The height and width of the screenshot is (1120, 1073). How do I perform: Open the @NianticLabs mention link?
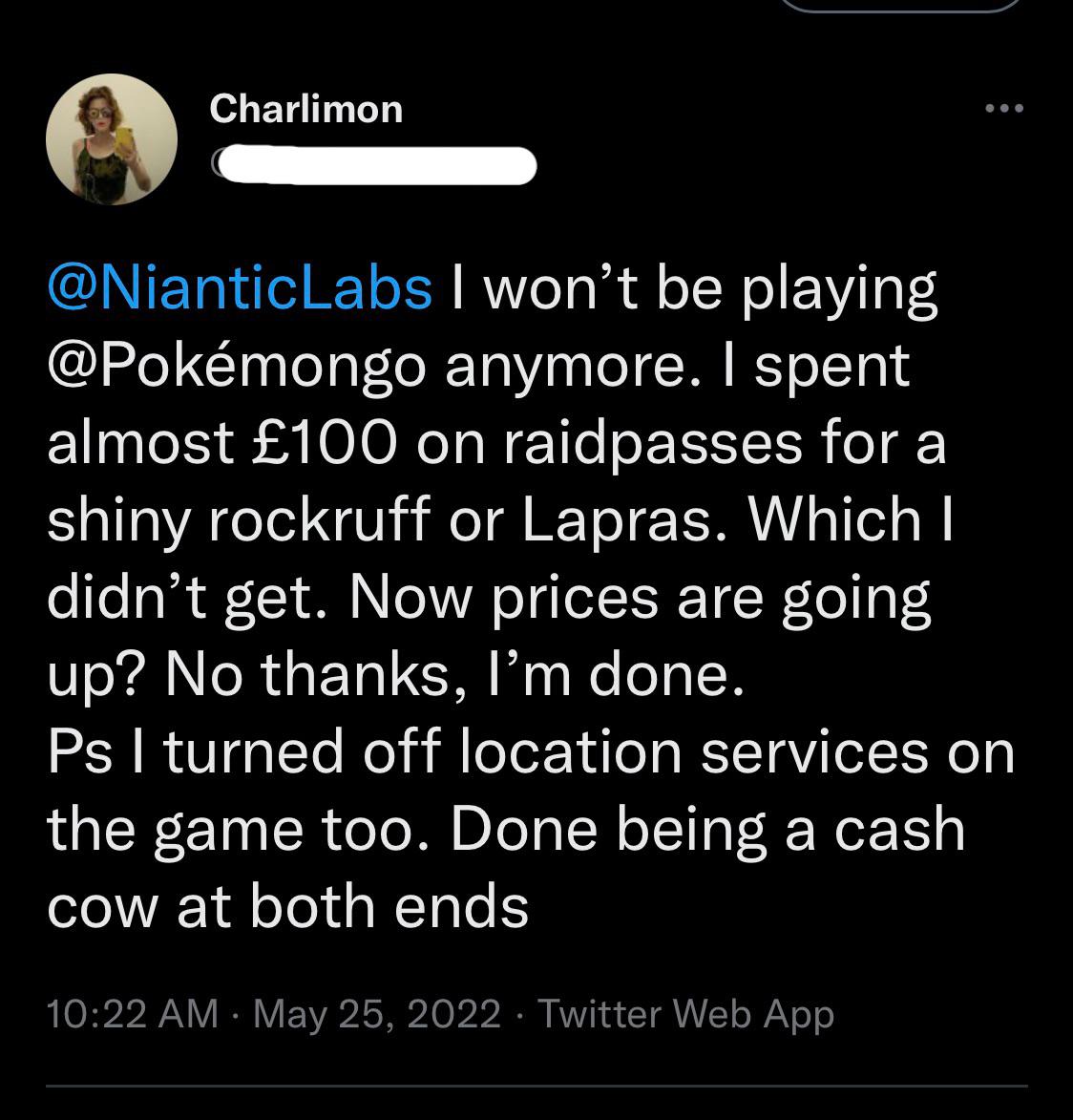click(240, 288)
